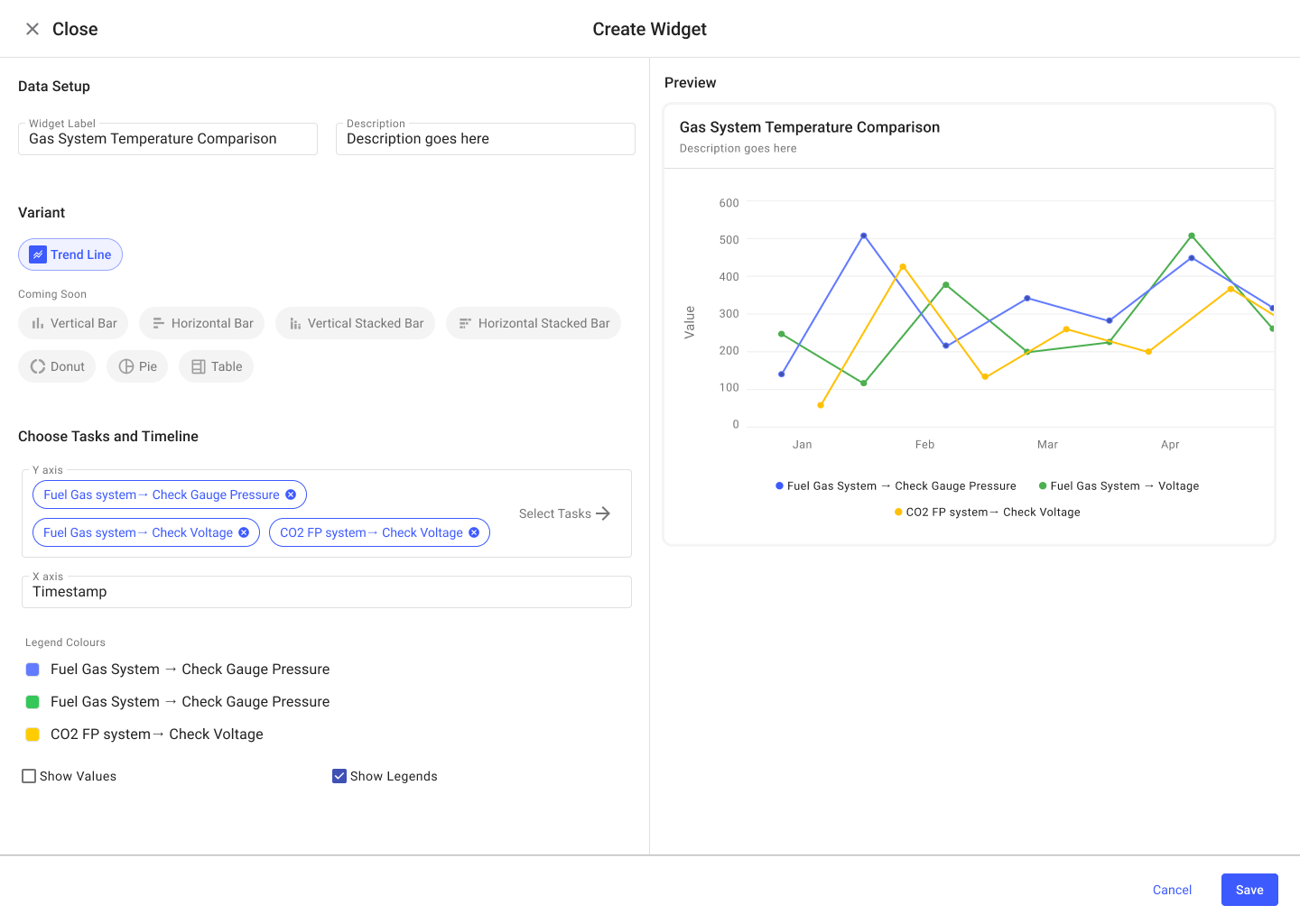The height and width of the screenshot is (924, 1300).
Task: Select the Vertical Stacked Bar variant
Action: (355, 323)
